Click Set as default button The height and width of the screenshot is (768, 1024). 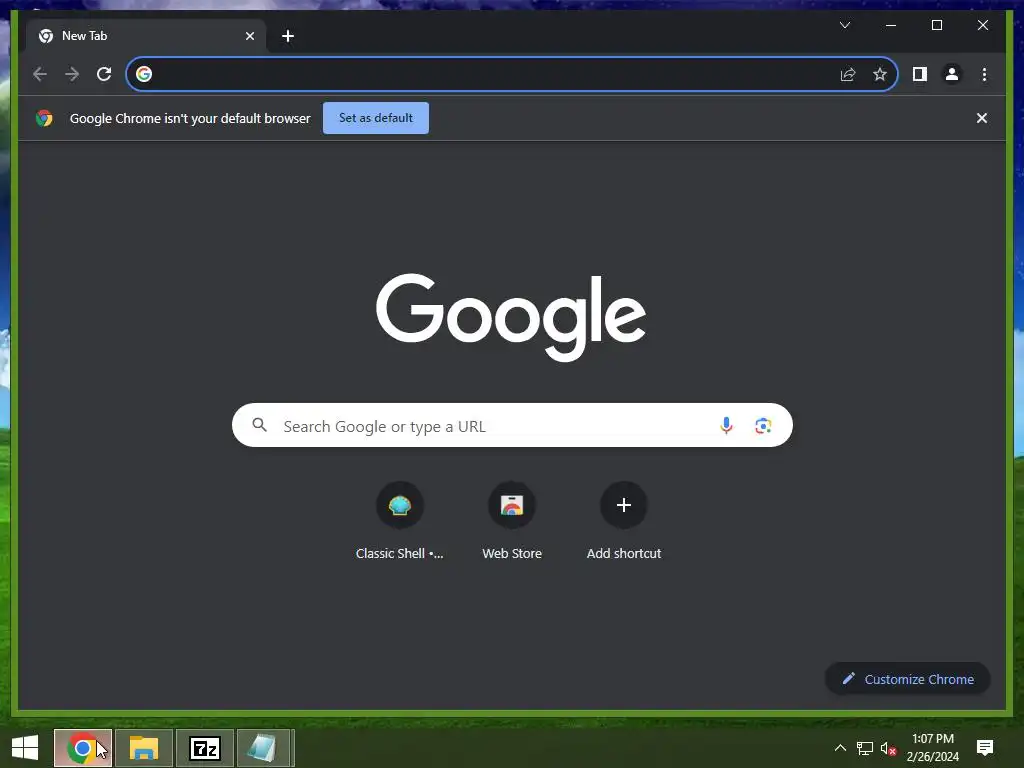pos(376,118)
